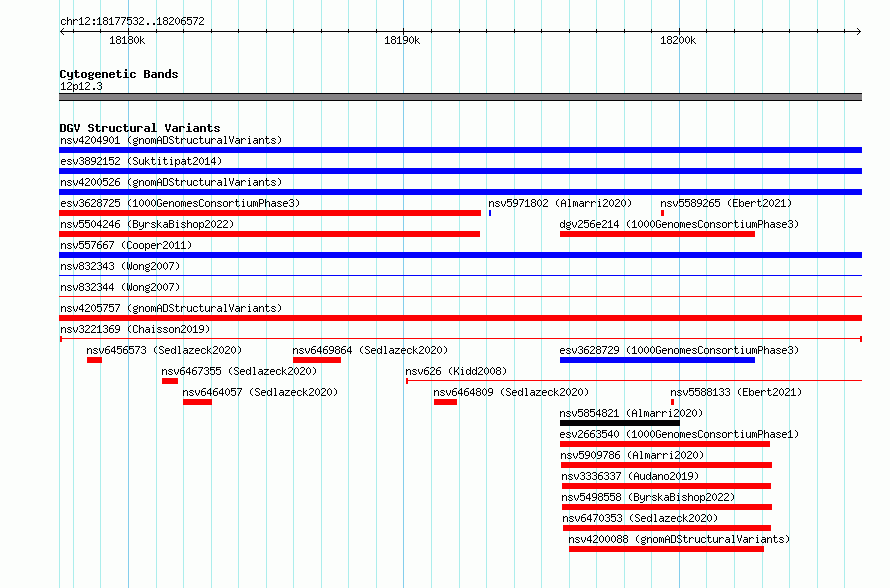The width and height of the screenshot is (890, 588).
Task: Click the red bar under nsv6456573
Action: [94, 360]
